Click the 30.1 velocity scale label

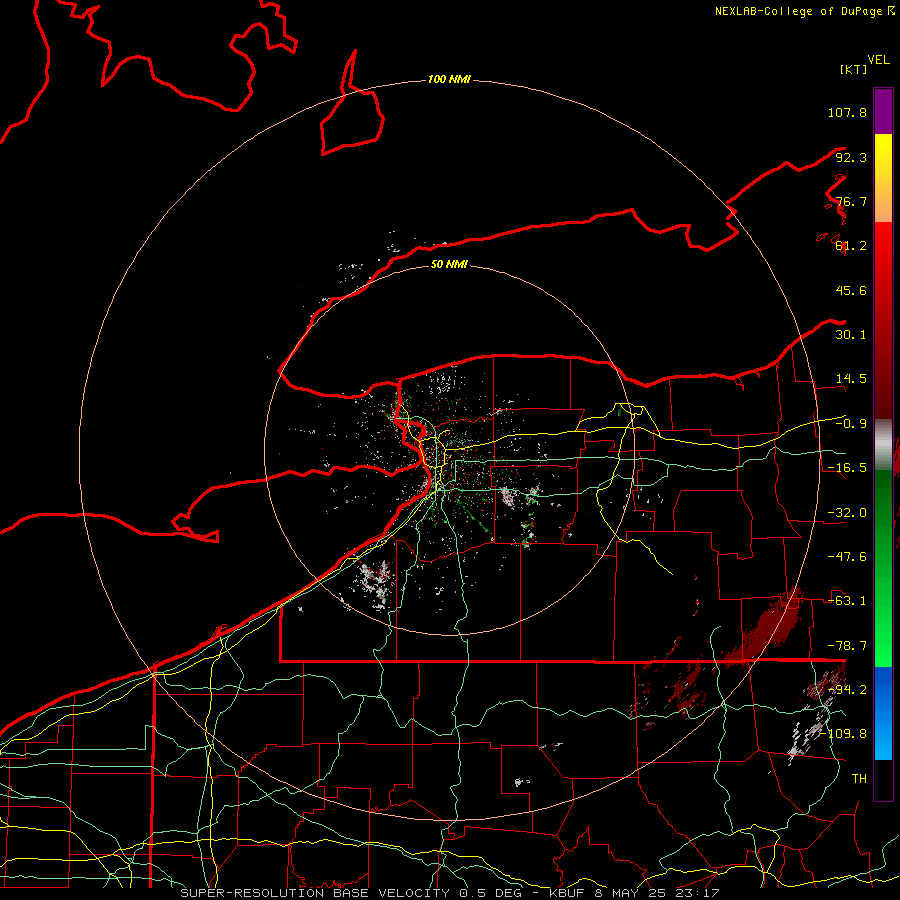click(851, 335)
